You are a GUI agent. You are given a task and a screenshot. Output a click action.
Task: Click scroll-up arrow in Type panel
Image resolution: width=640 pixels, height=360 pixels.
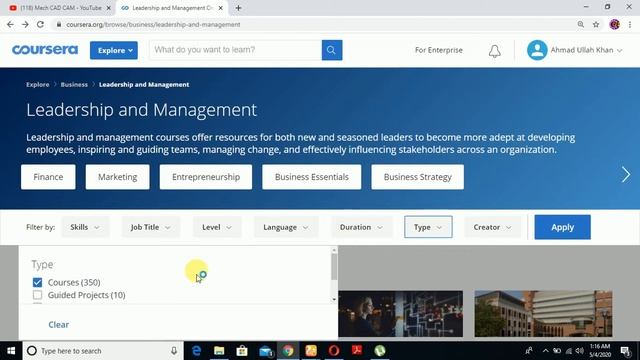334,250
